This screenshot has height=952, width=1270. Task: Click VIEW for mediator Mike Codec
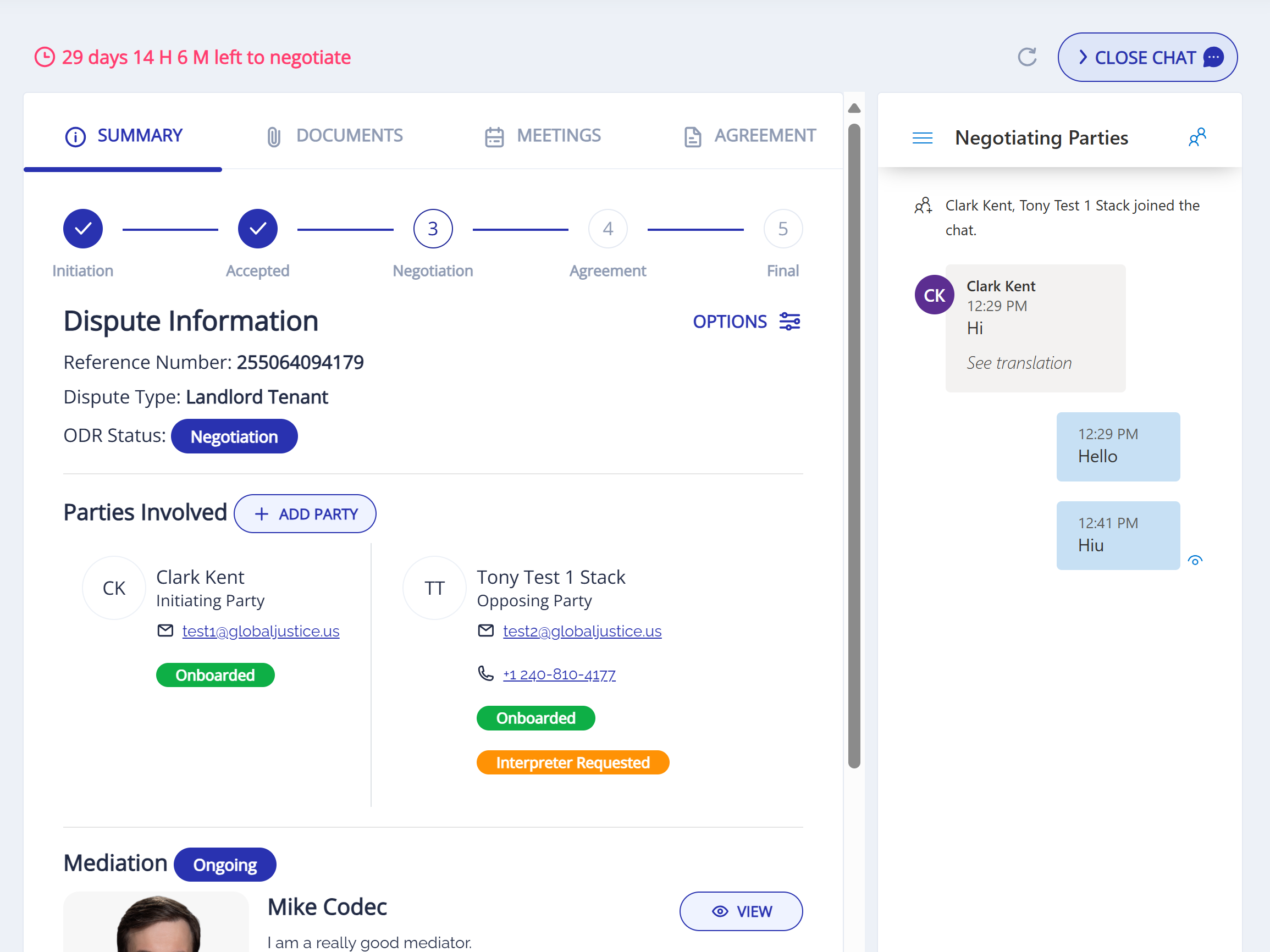(741, 911)
